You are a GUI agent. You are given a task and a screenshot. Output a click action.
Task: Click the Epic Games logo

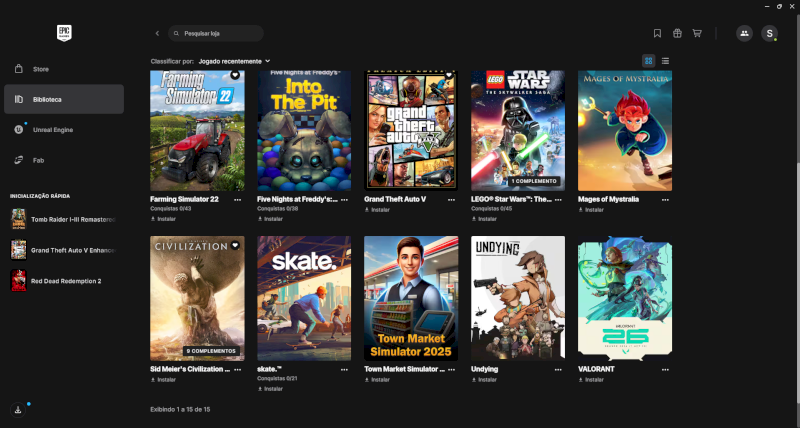click(64, 33)
